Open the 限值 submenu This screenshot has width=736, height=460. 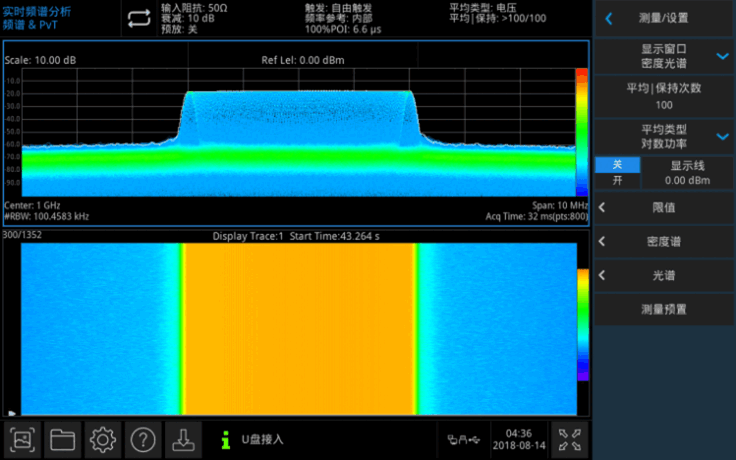click(664, 207)
